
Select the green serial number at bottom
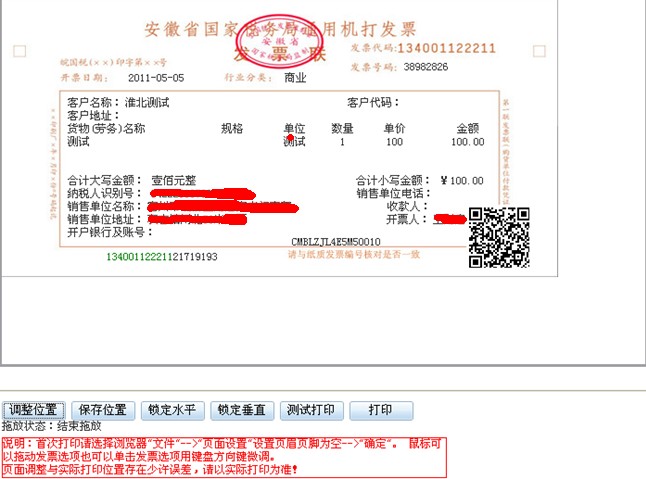pos(161,257)
